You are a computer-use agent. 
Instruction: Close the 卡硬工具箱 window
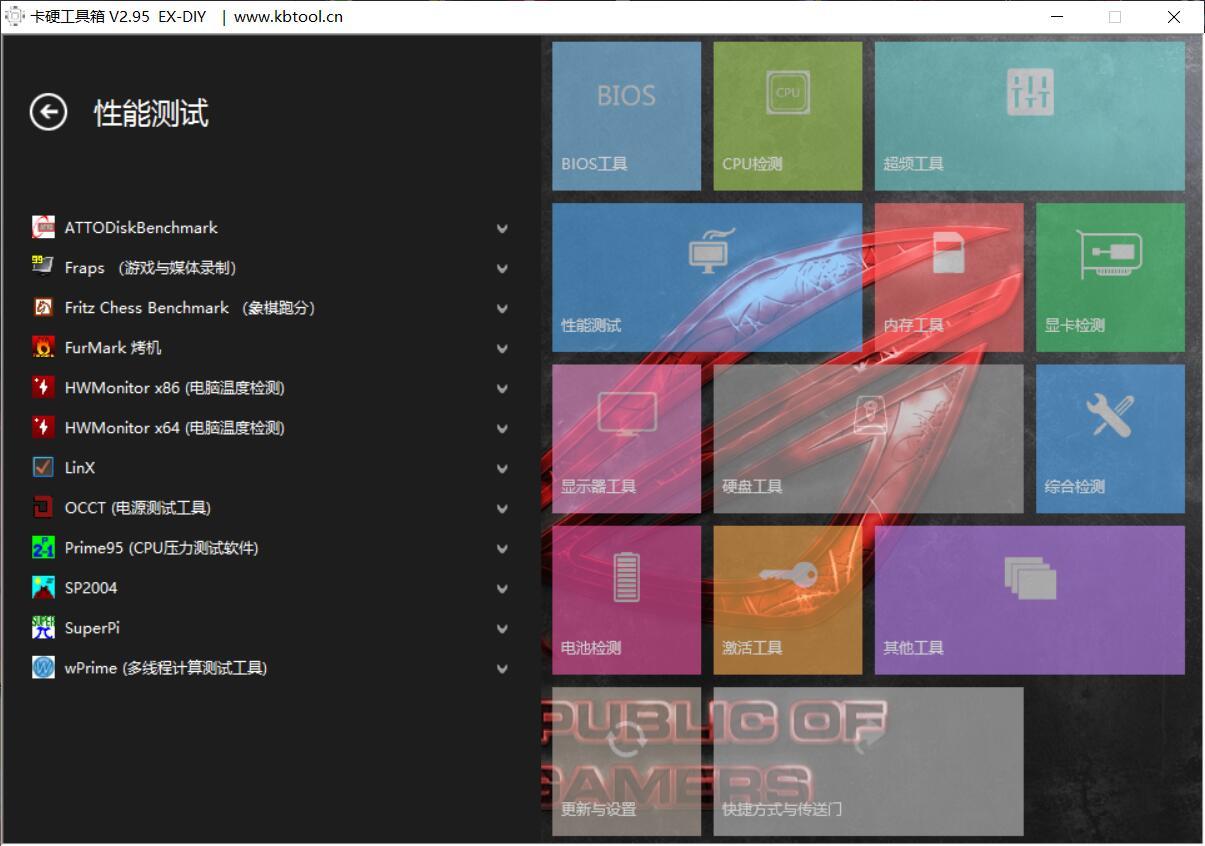click(1174, 16)
